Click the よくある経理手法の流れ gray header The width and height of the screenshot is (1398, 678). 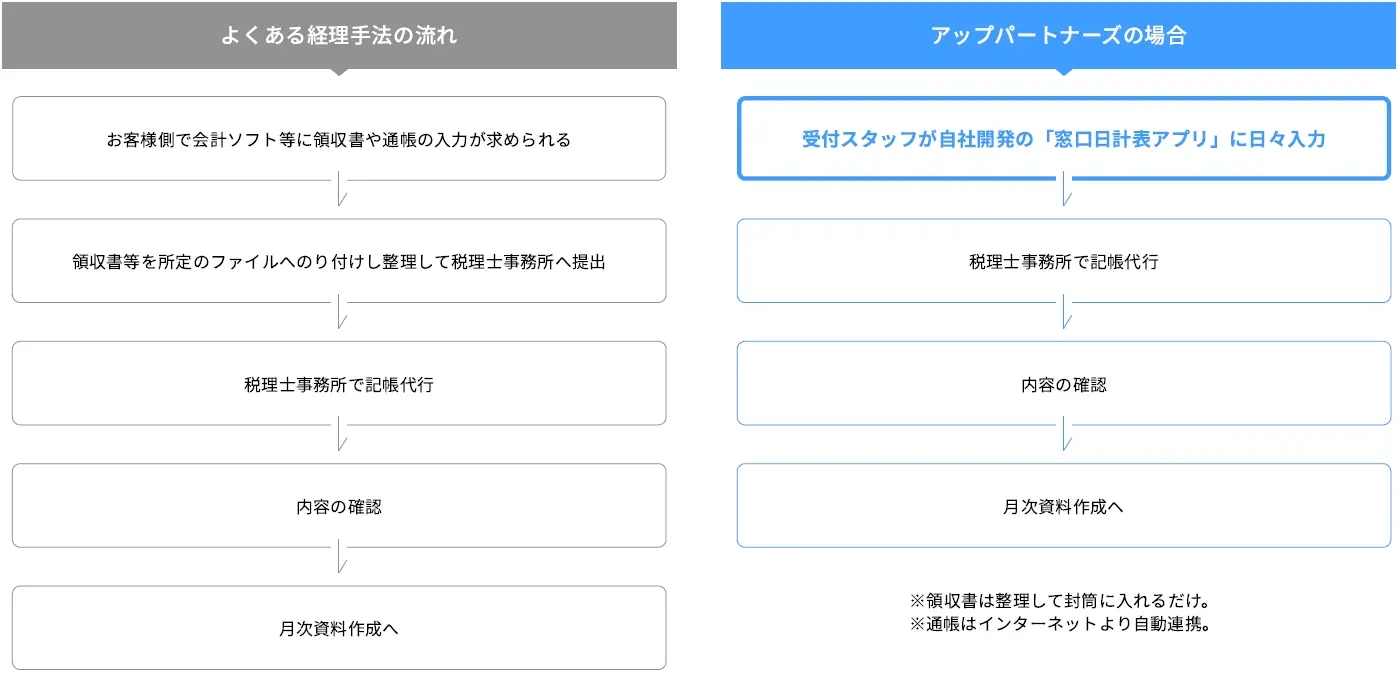(339, 36)
